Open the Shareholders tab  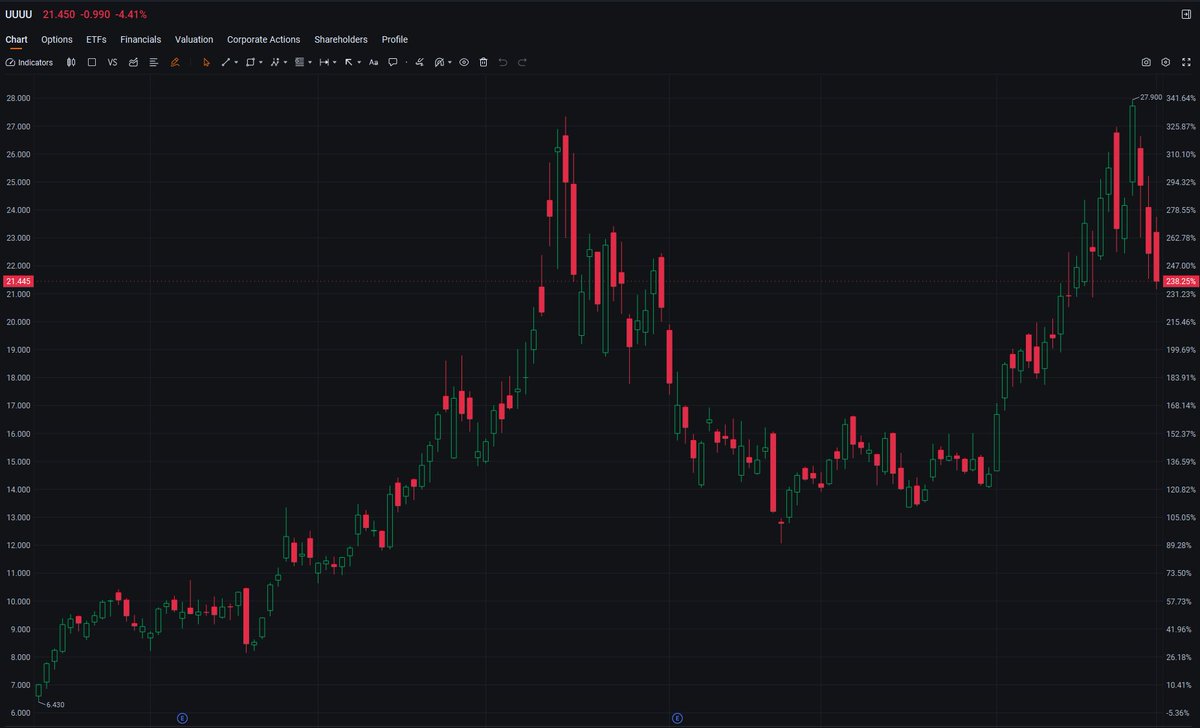click(341, 40)
